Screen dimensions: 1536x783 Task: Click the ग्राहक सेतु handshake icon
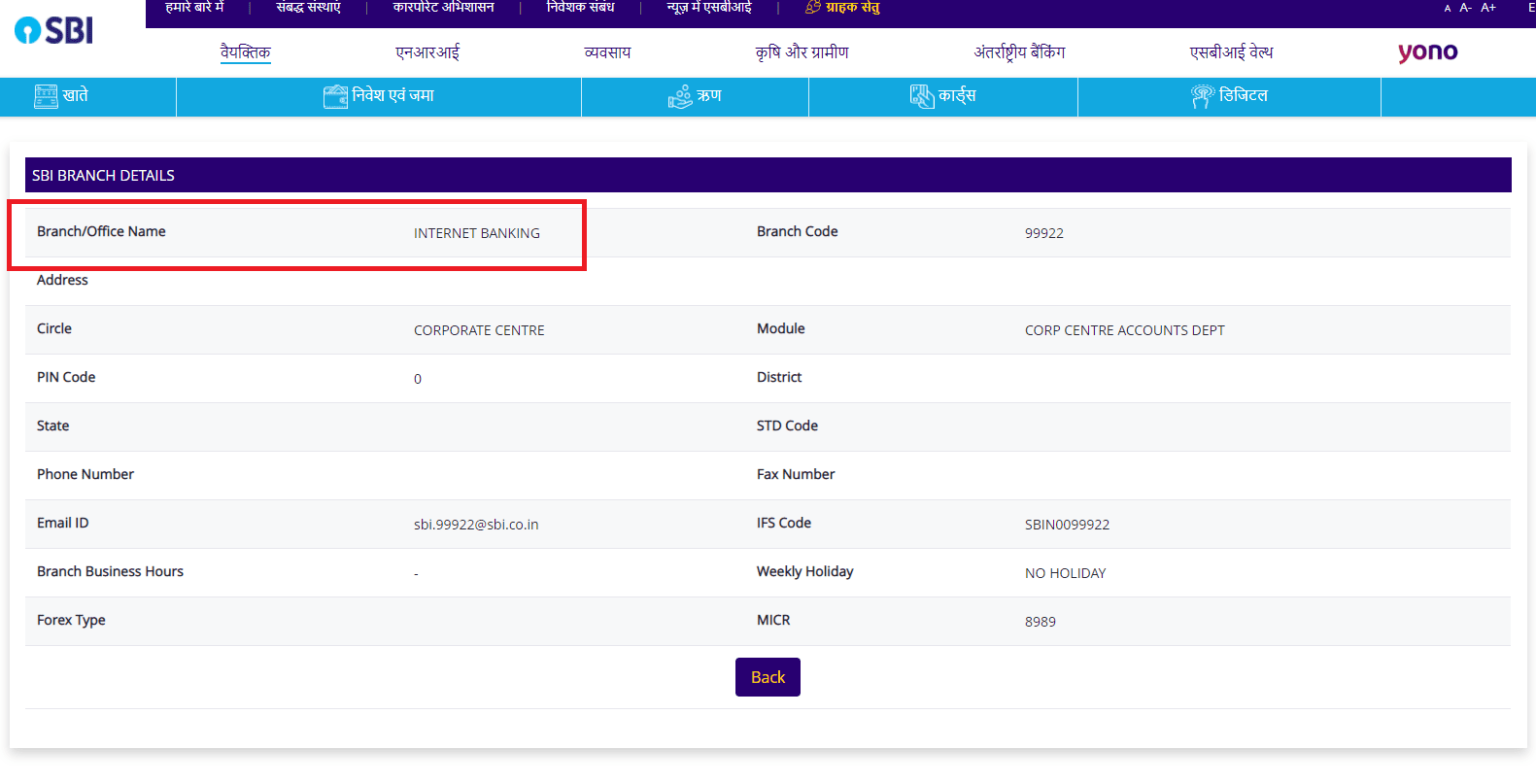coord(813,8)
